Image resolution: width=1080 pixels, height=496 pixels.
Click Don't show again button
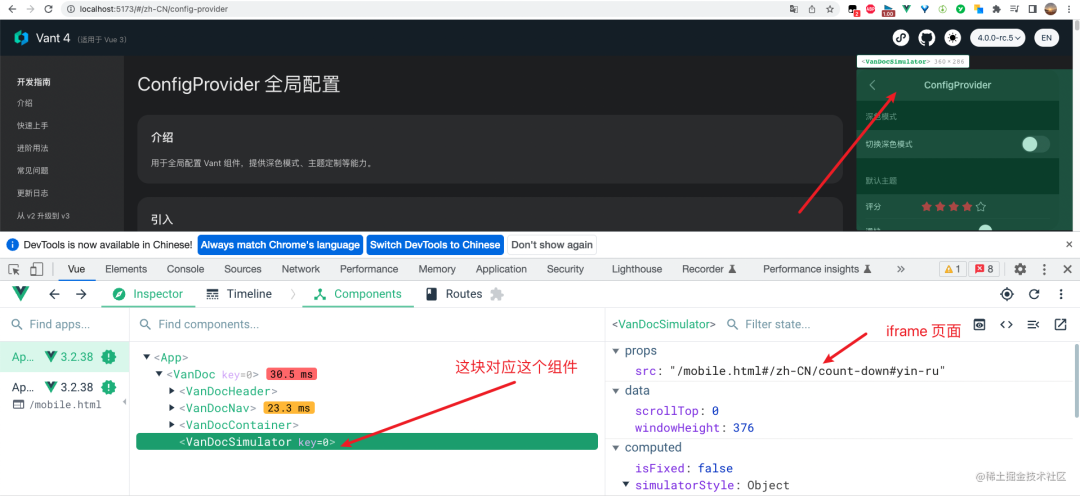coord(552,245)
